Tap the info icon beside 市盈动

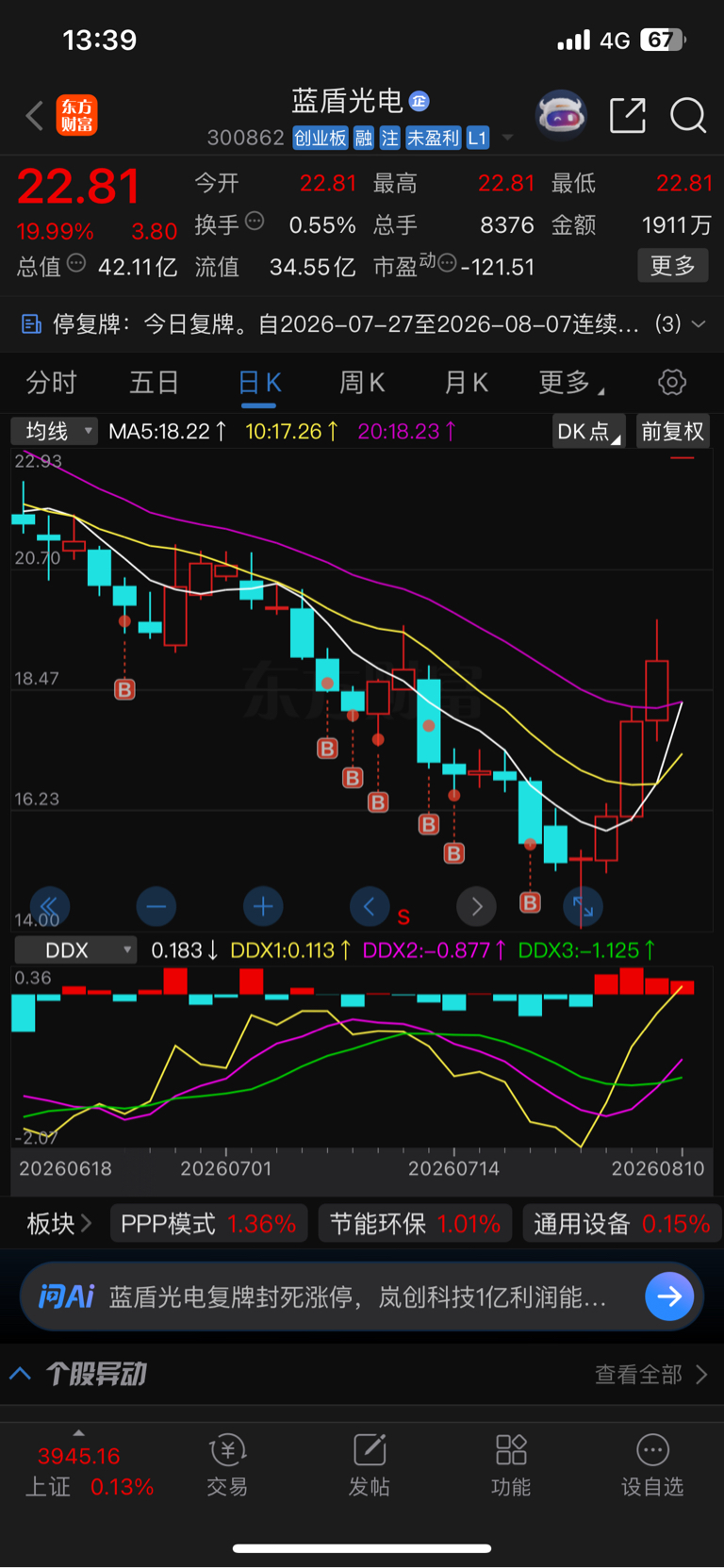[x=447, y=262]
